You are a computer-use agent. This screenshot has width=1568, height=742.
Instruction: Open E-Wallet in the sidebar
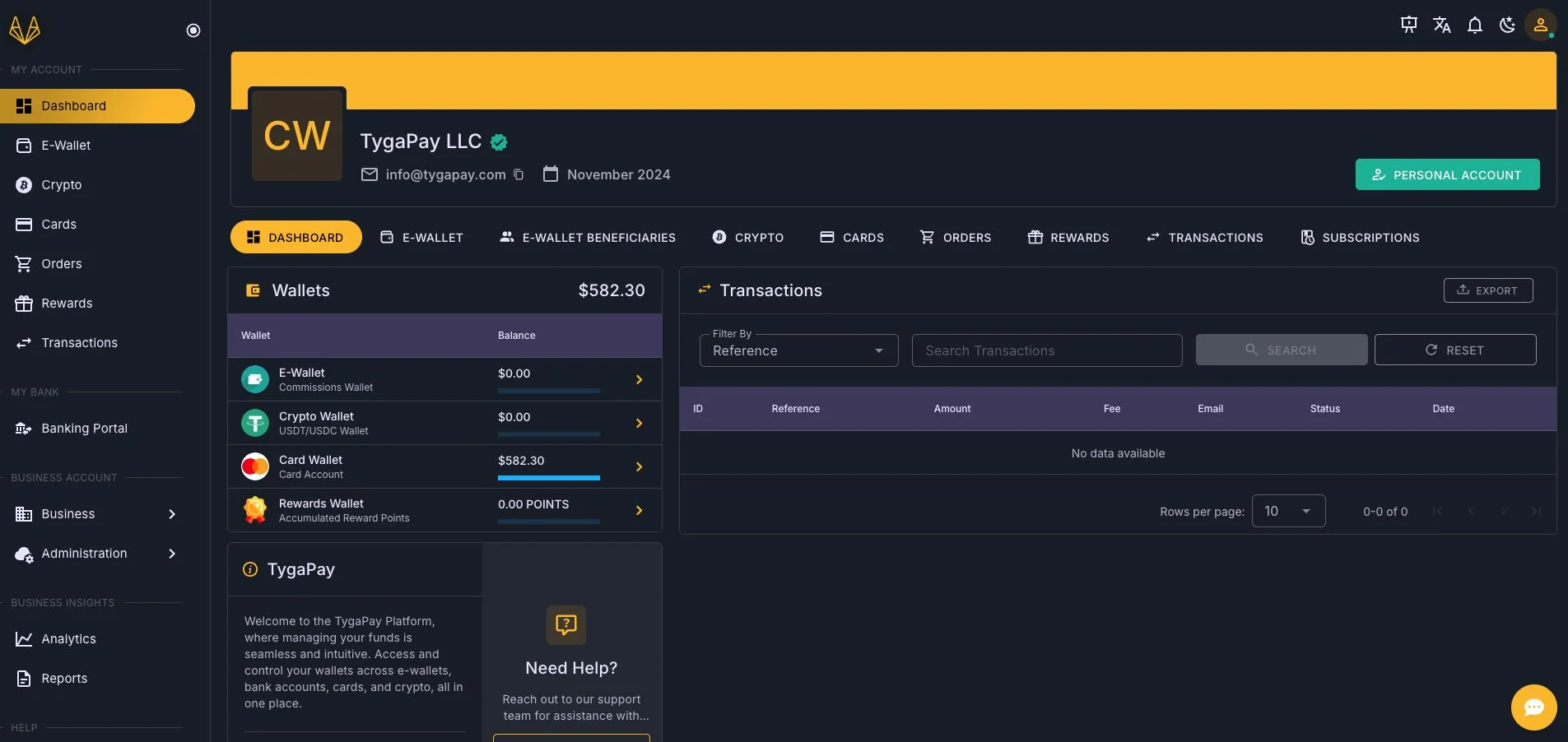pos(97,146)
